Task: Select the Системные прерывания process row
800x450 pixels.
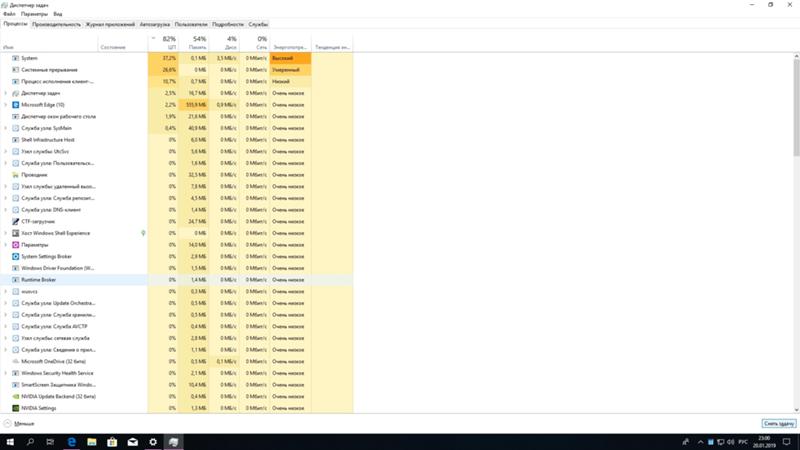Action: pyautogui.click(x=177, y=70)
